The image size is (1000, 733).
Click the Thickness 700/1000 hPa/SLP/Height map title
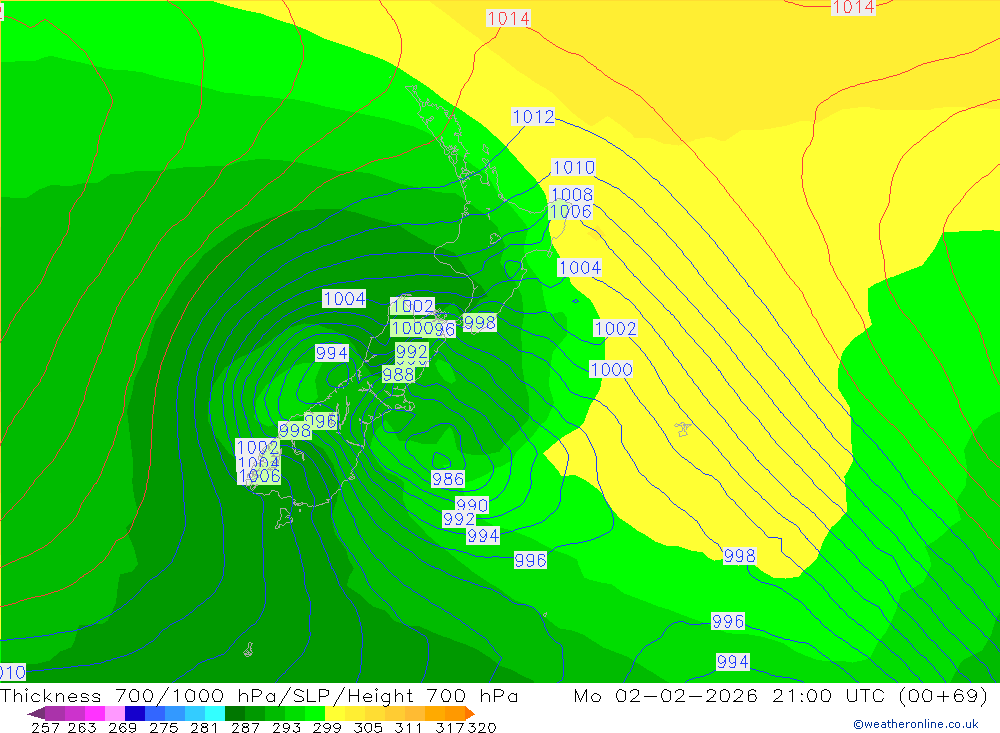point(259,695)
